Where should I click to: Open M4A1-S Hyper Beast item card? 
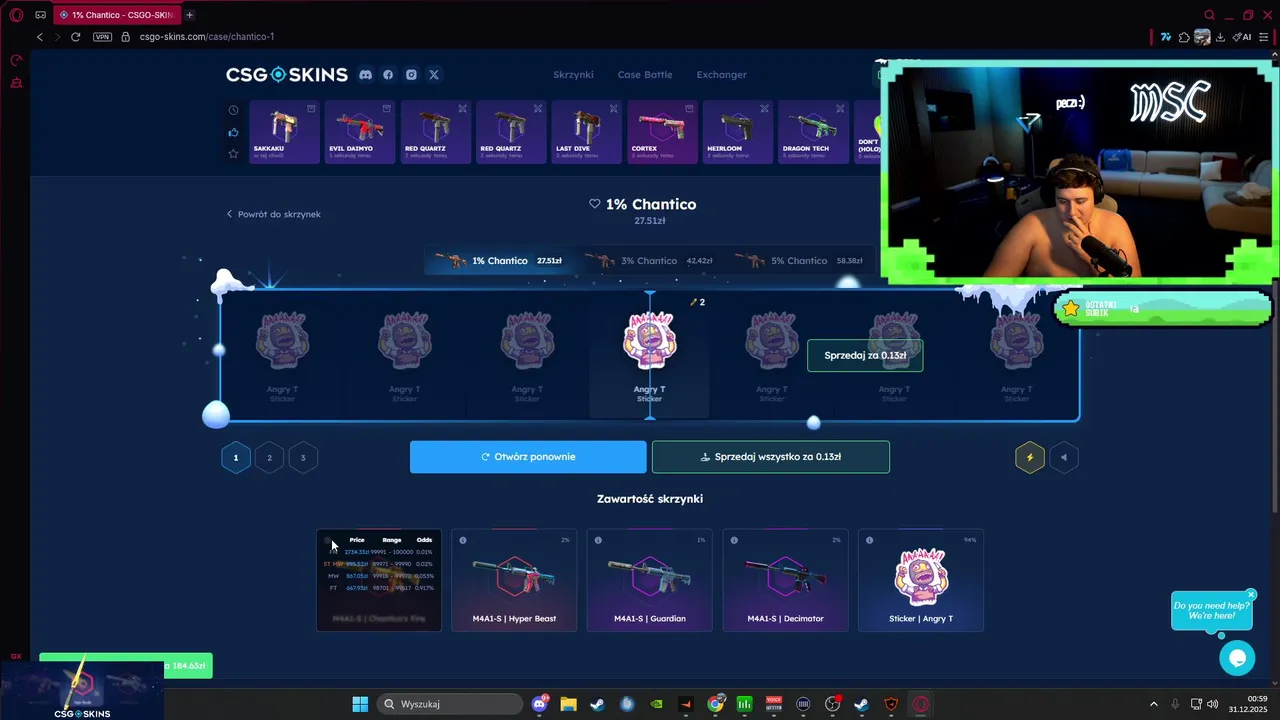pos(514,580)
